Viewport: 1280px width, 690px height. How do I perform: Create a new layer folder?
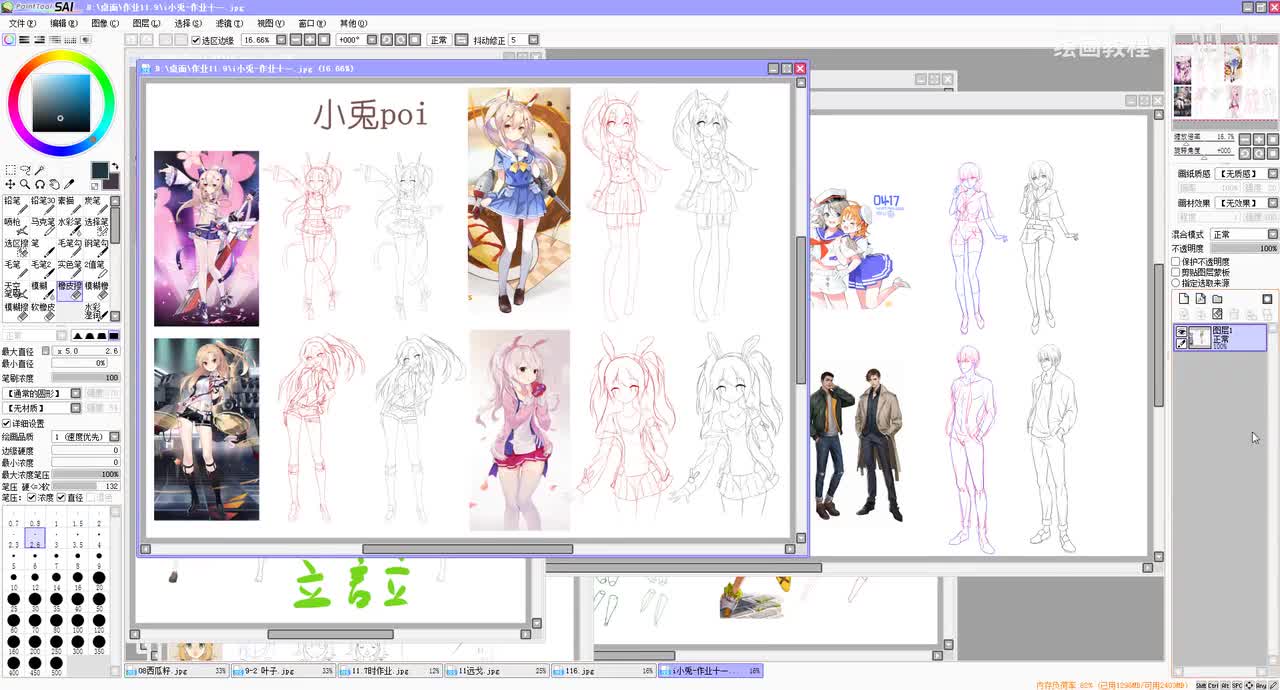[1216, 299]
